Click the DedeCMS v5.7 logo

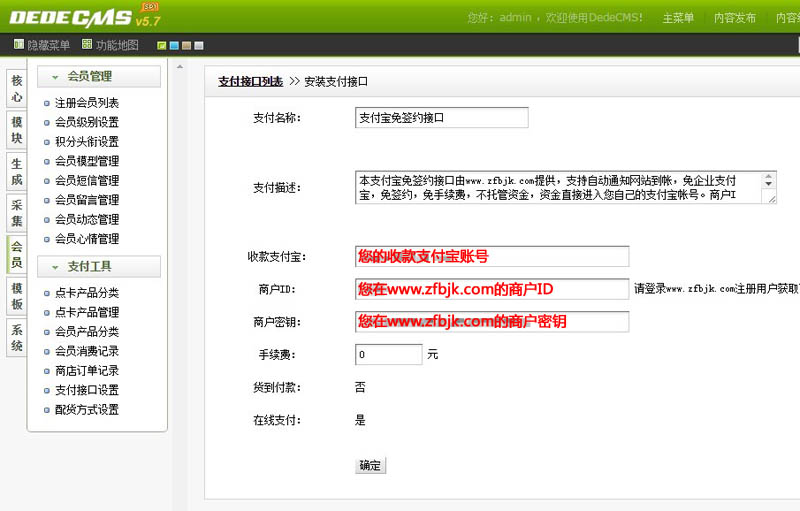click(x=85, y=17)
